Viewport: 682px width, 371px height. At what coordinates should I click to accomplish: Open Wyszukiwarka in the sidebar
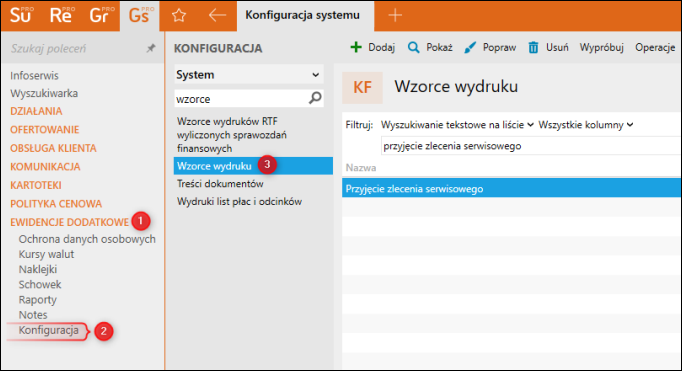44,93
